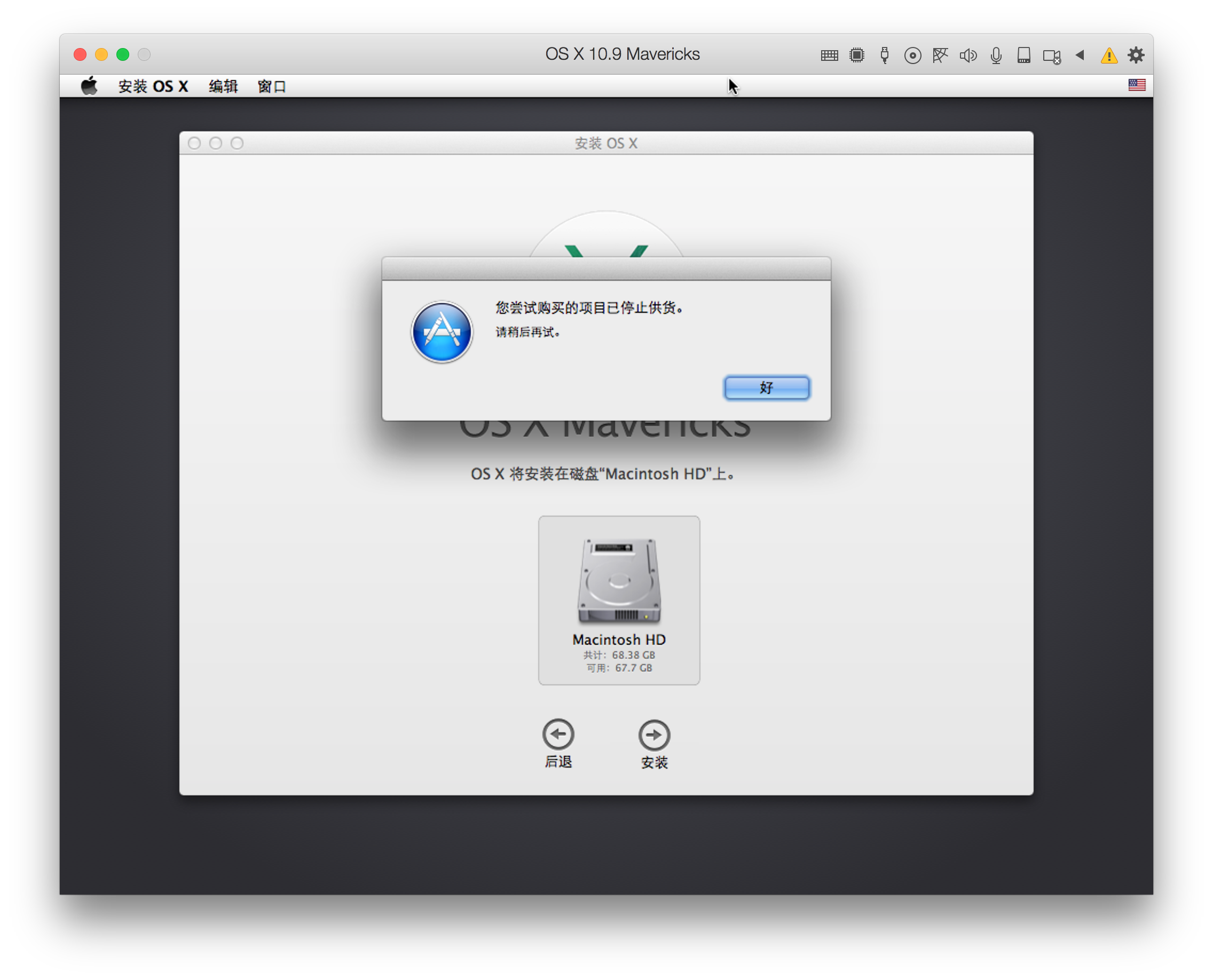This screenshot has height=980, width=1213.
Task: Open the 安装 OS X menu
Action: [153, 86]
